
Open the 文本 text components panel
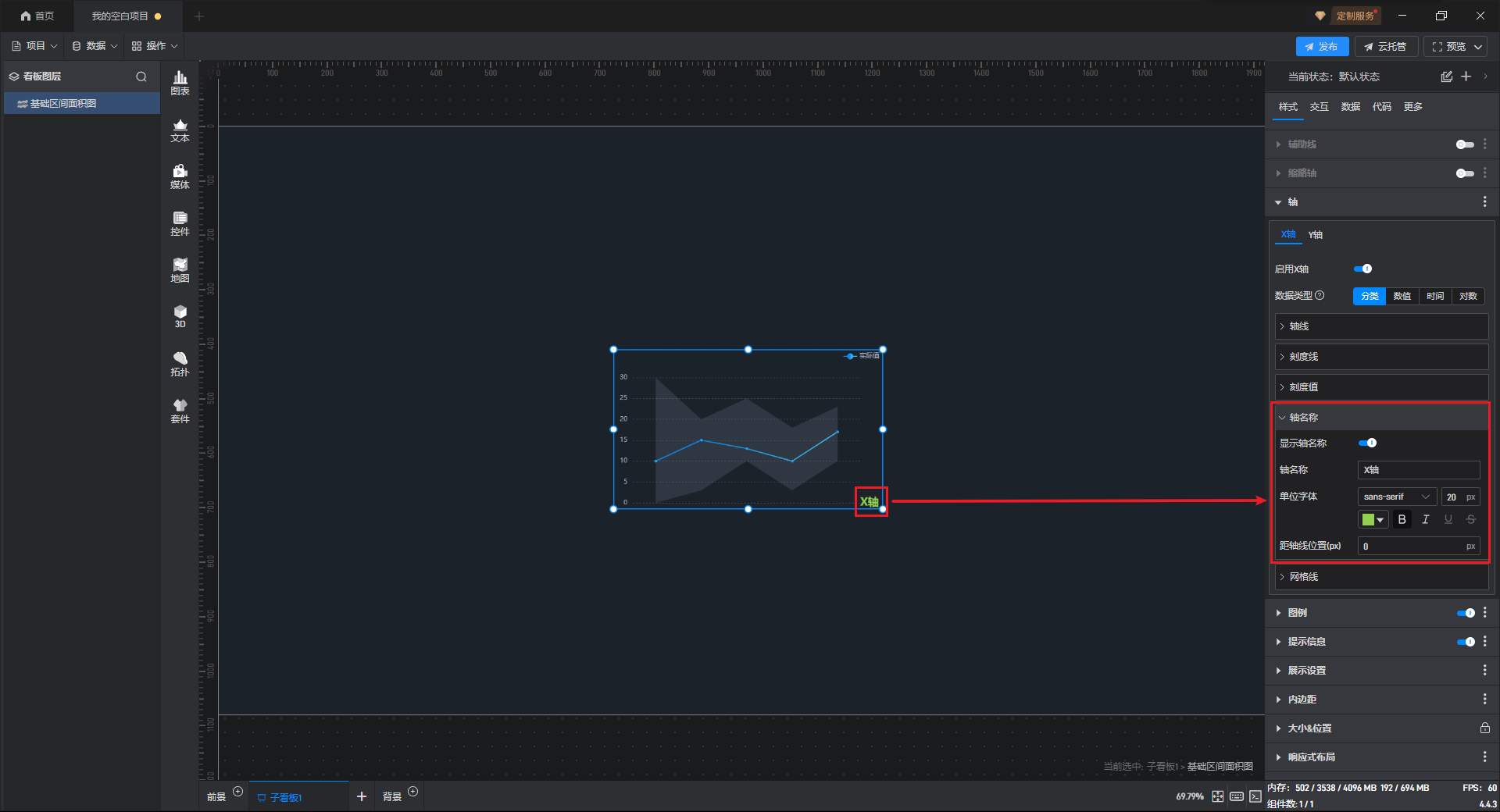click(180, 130)
